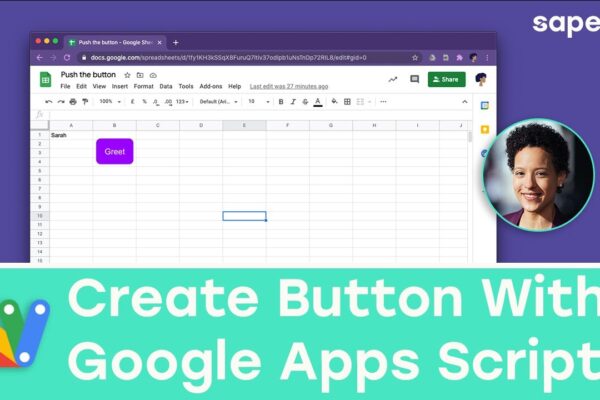Toggle strikethrough formatting
Viewport: 600px width, 400px height.
click(x=305, y=102)
